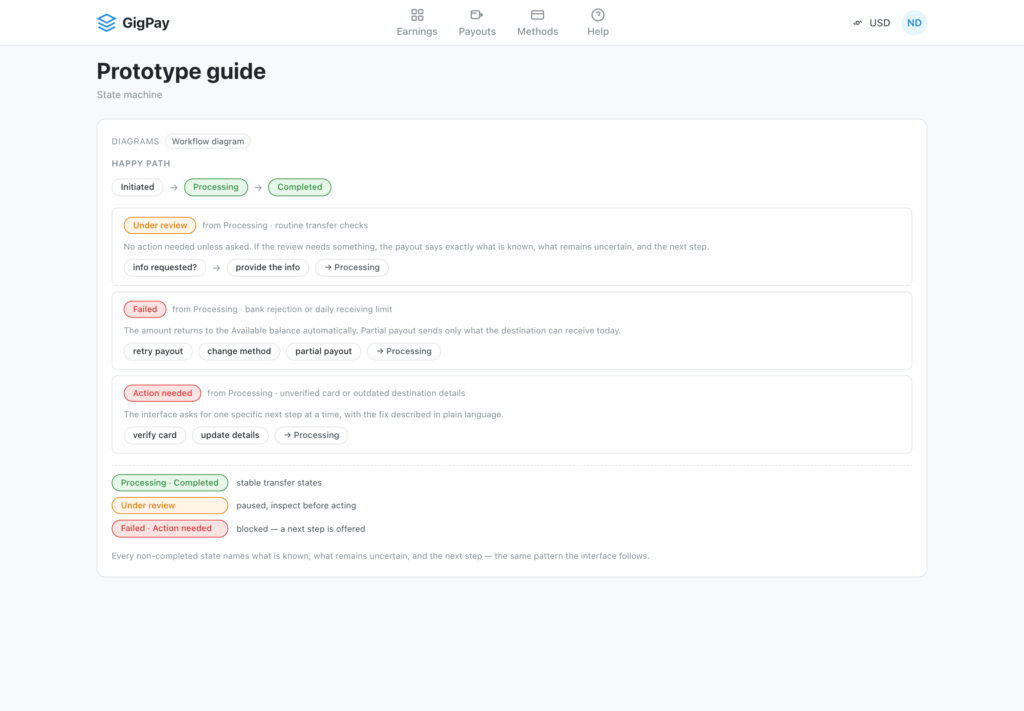Viewport: 1024px width, 711px height.
Task: Click the 'Every non-completed state names' footnote
Action: click(x=380, y=556)
